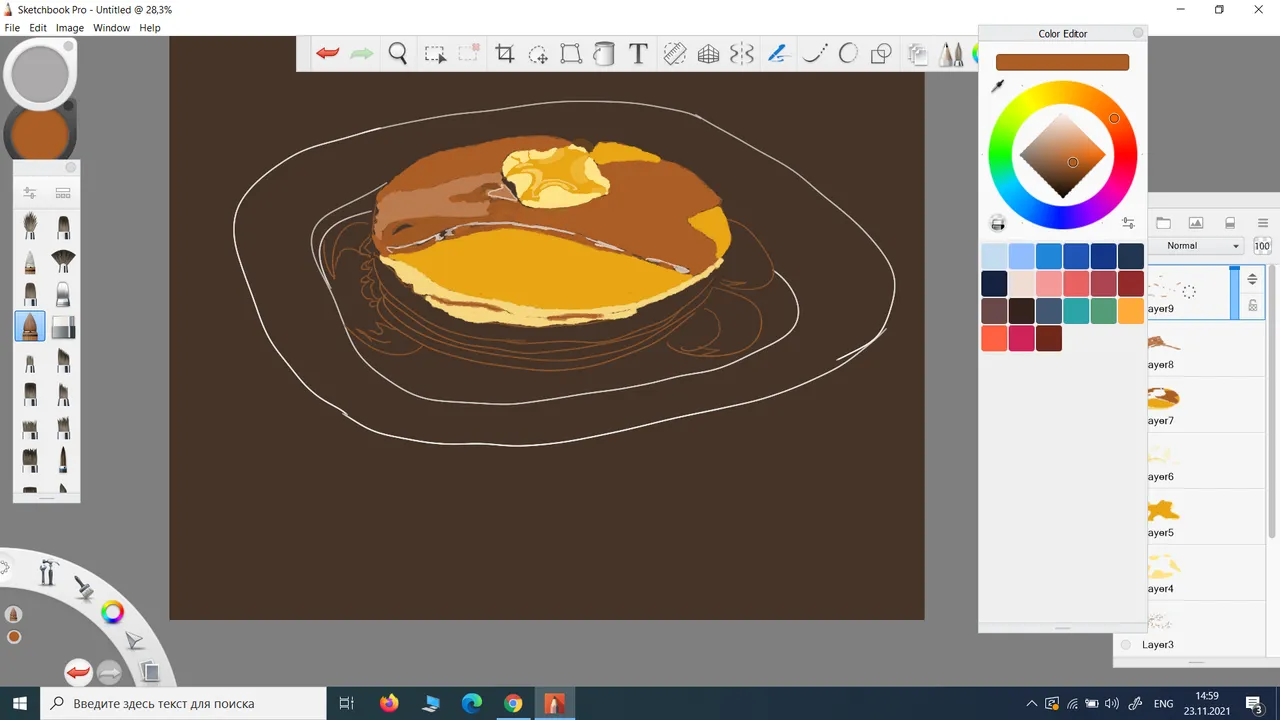
Task: Select the Flood Fill bucket tool
Action: pos(604,54)
